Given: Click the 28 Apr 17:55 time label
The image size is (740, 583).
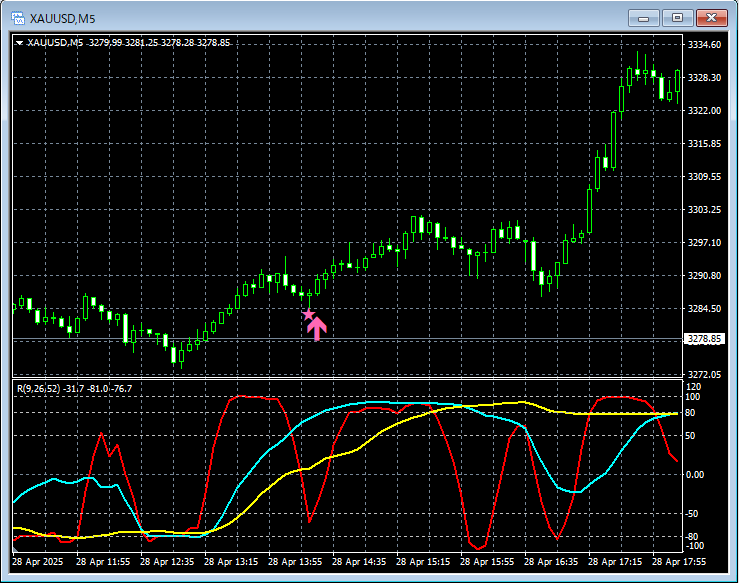Looking at the screenshot, I should pyautogui.click(x=680, y=563).
